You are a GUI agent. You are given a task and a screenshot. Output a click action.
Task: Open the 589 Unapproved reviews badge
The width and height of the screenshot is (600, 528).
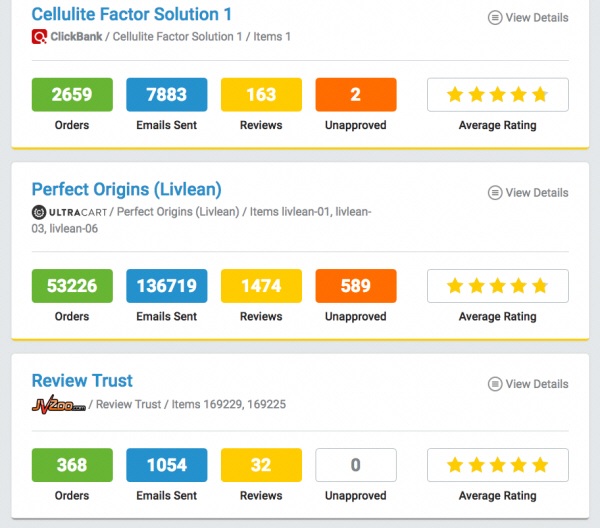(356, 286)
